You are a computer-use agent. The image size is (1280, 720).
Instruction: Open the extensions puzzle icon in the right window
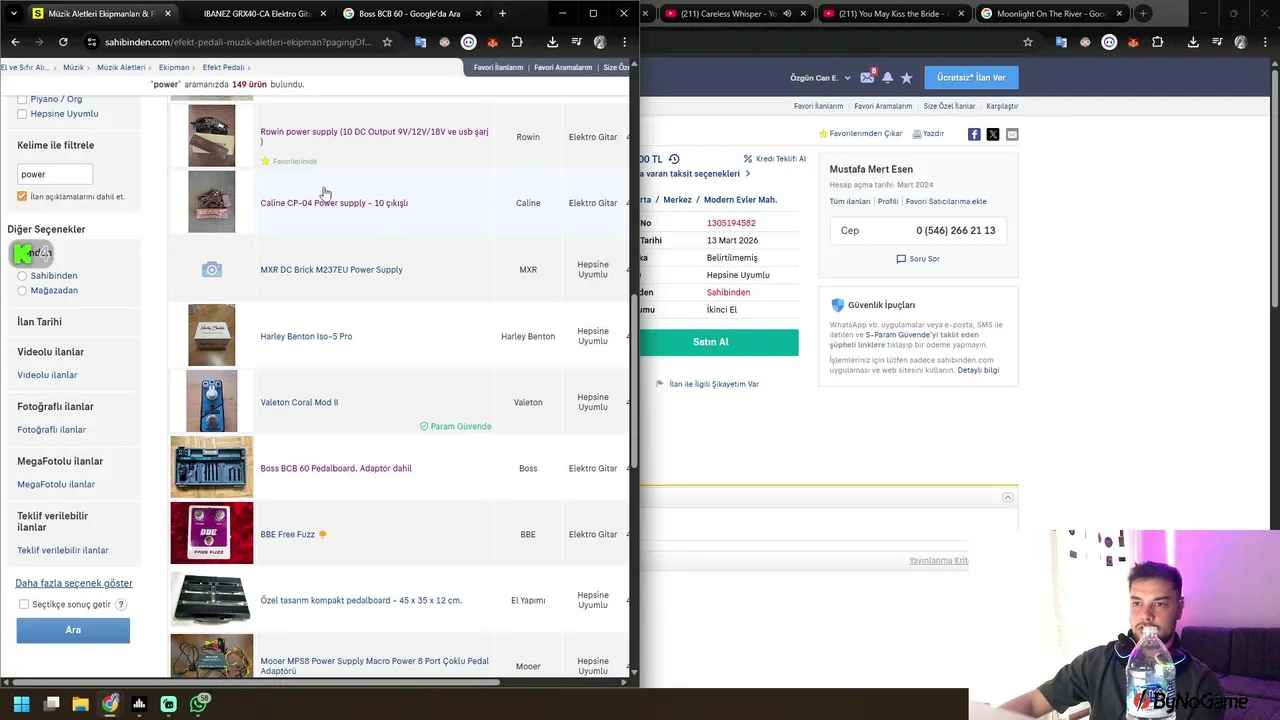coord(1157,42)
